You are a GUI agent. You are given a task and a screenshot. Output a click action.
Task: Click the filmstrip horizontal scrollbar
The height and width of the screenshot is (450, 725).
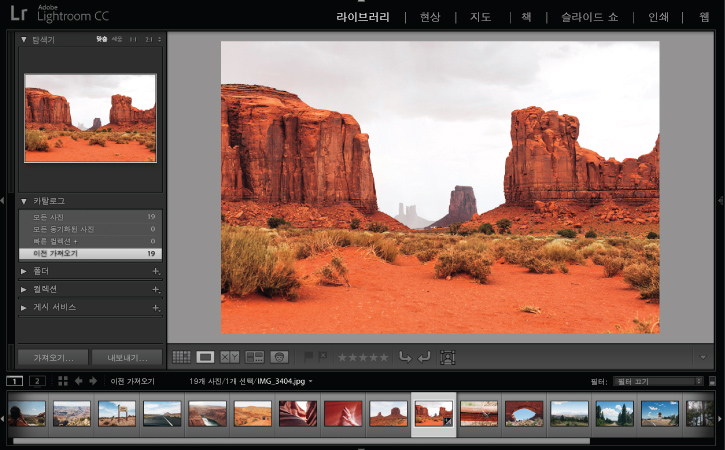[x=301, y=441]
